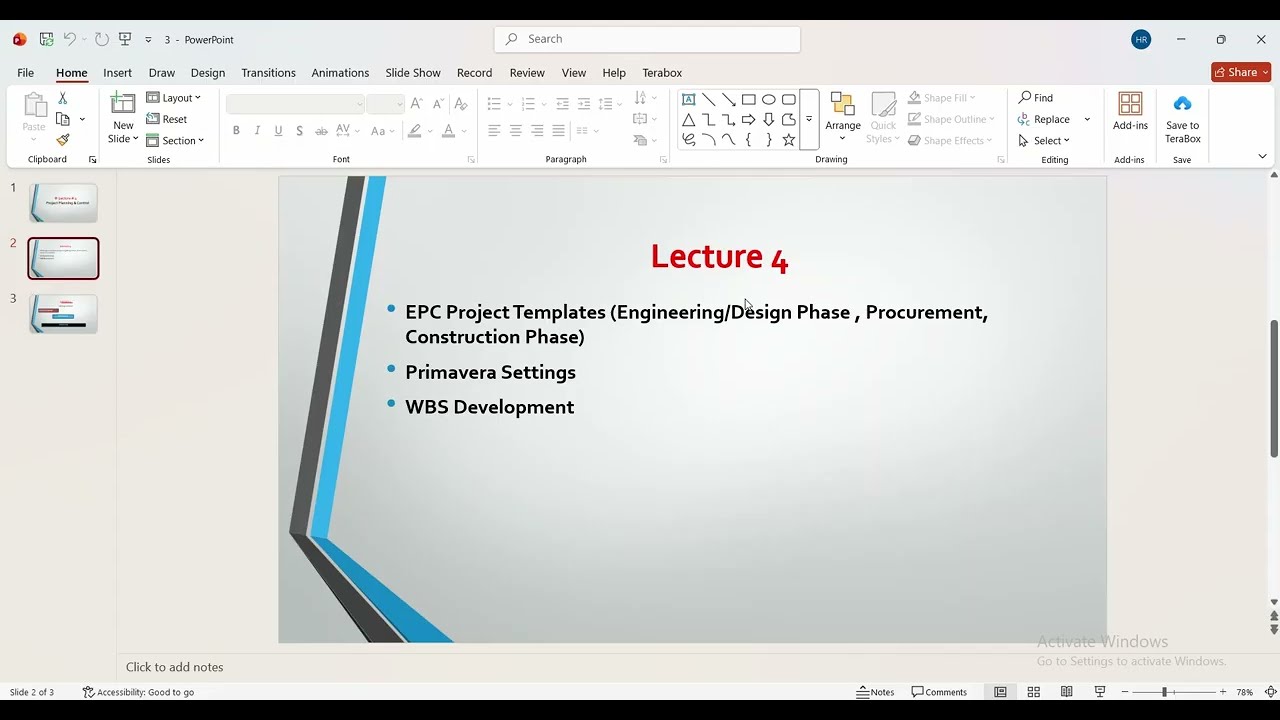
Task: Clear all formatting icon
Action: [461, 104]
